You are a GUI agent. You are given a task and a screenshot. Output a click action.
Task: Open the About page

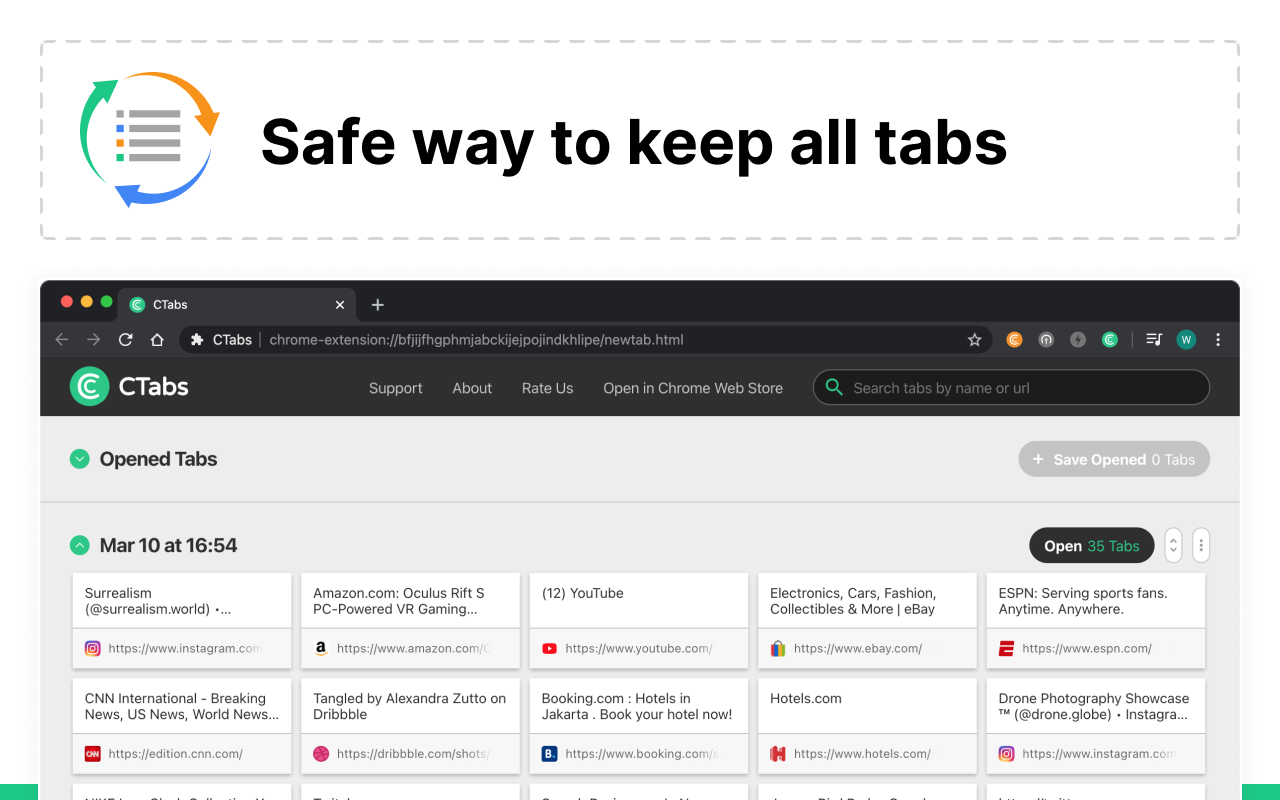(x=472, y=388)
